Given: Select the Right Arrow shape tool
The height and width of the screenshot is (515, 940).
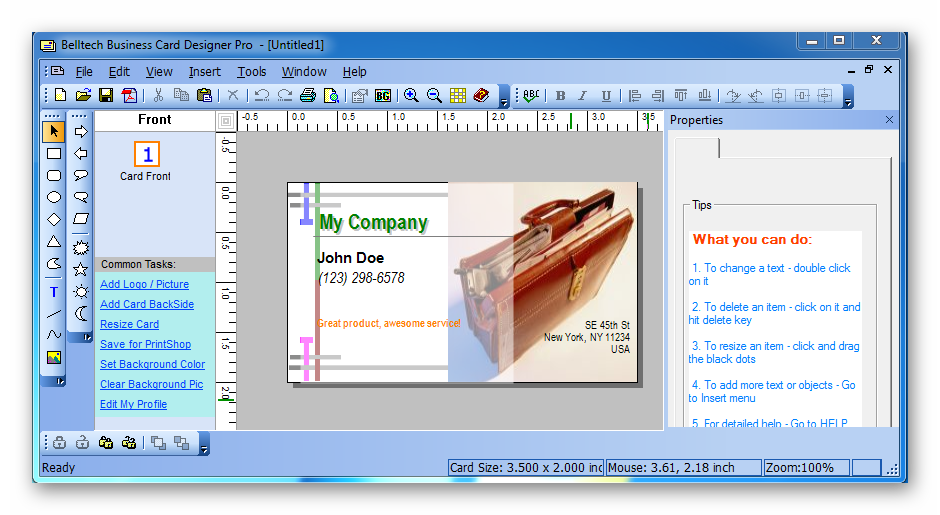Looking at the screenshot, I should [x=80, y=131].
